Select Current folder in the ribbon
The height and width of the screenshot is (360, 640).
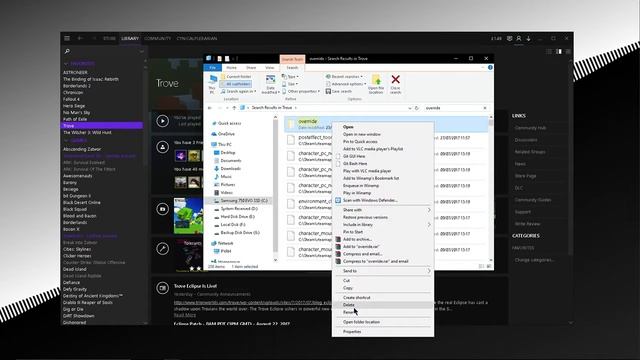(236, 77)
